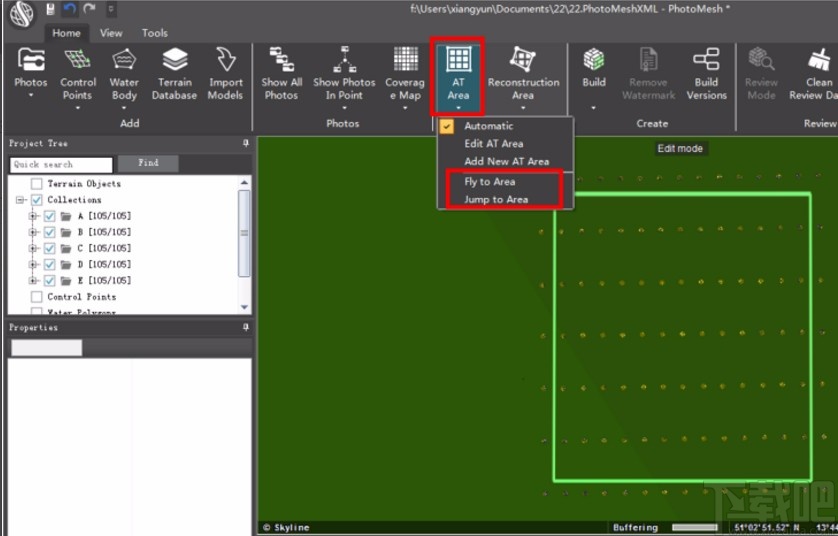Click the redo arrow icon
Screen dimensions: 838x536
[89, 9]
